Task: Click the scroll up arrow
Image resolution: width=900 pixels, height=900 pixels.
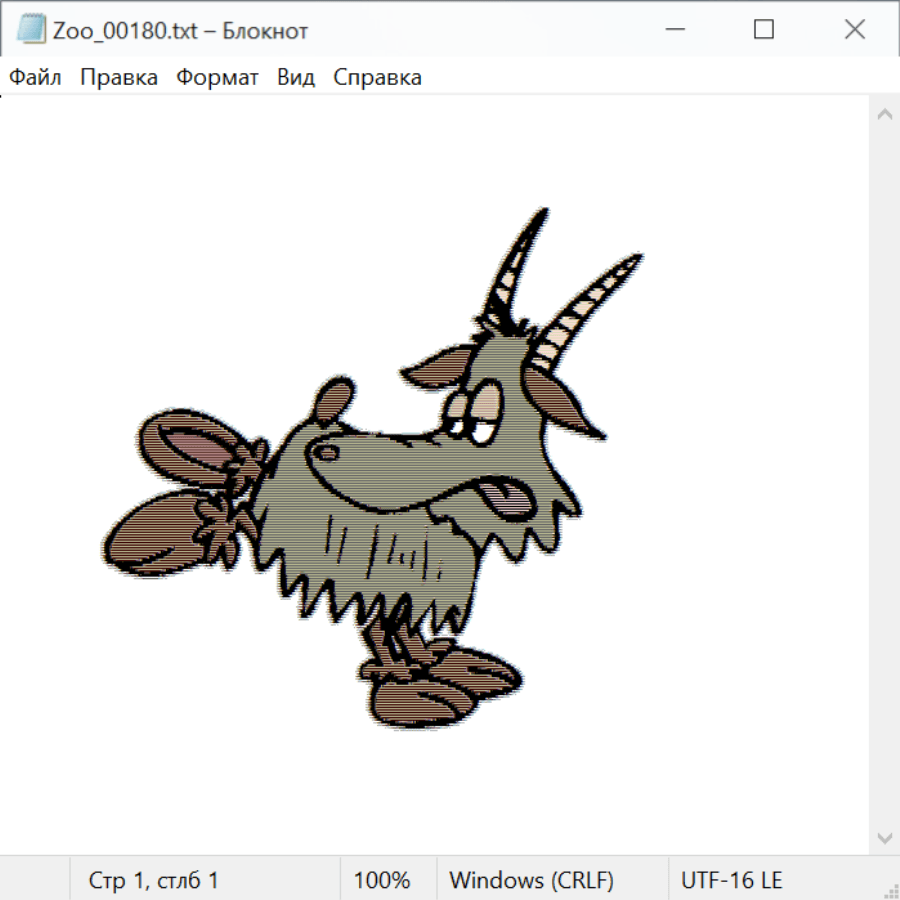Action: click(884, 115)
